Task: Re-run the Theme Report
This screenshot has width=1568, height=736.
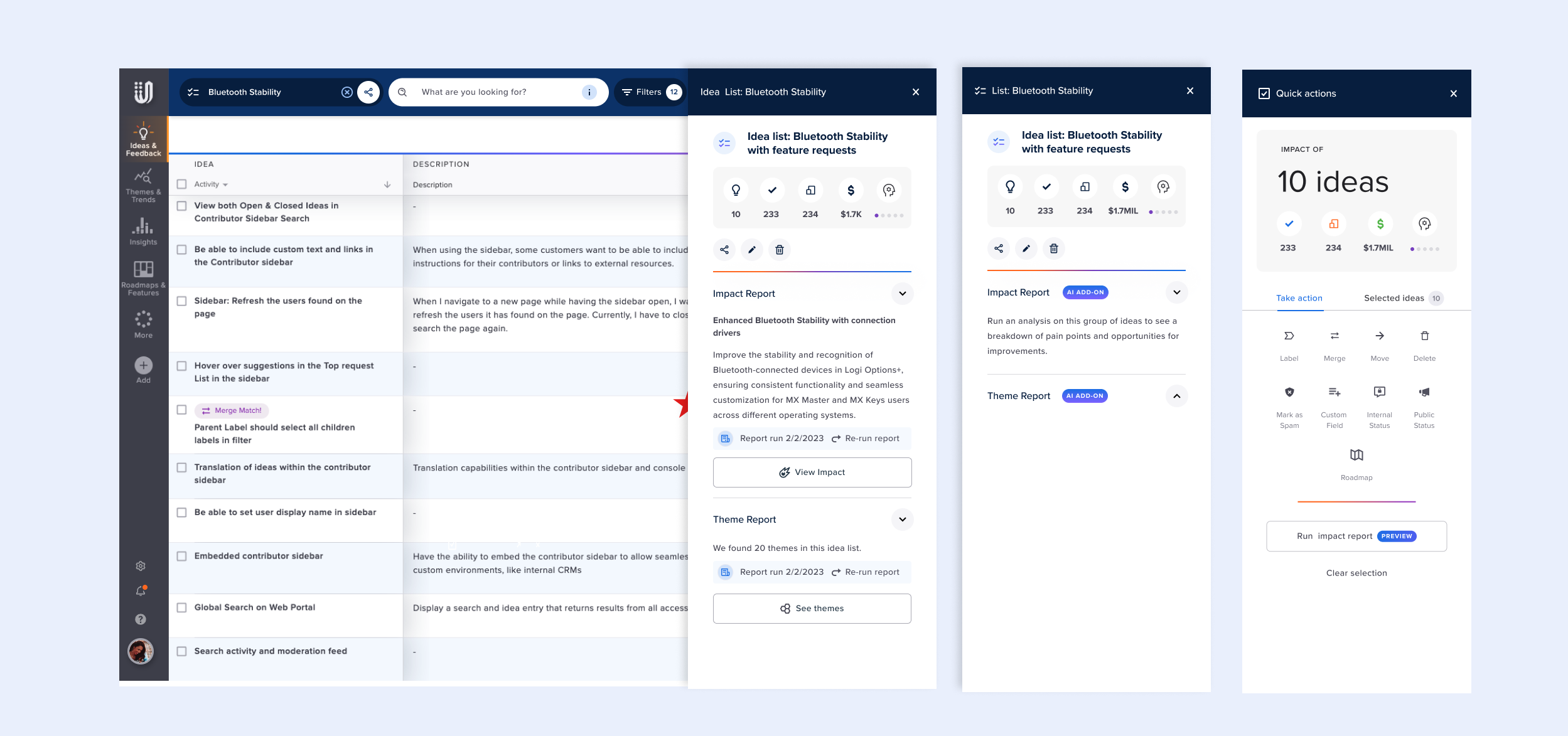Action: [x=866, y=572]
